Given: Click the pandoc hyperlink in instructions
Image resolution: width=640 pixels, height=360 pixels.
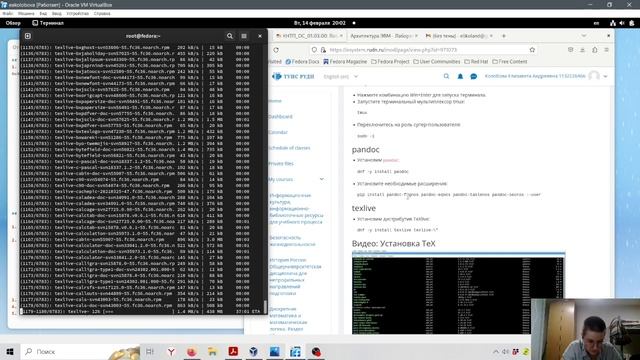Looking at the screenshot, I should point(391,160).
